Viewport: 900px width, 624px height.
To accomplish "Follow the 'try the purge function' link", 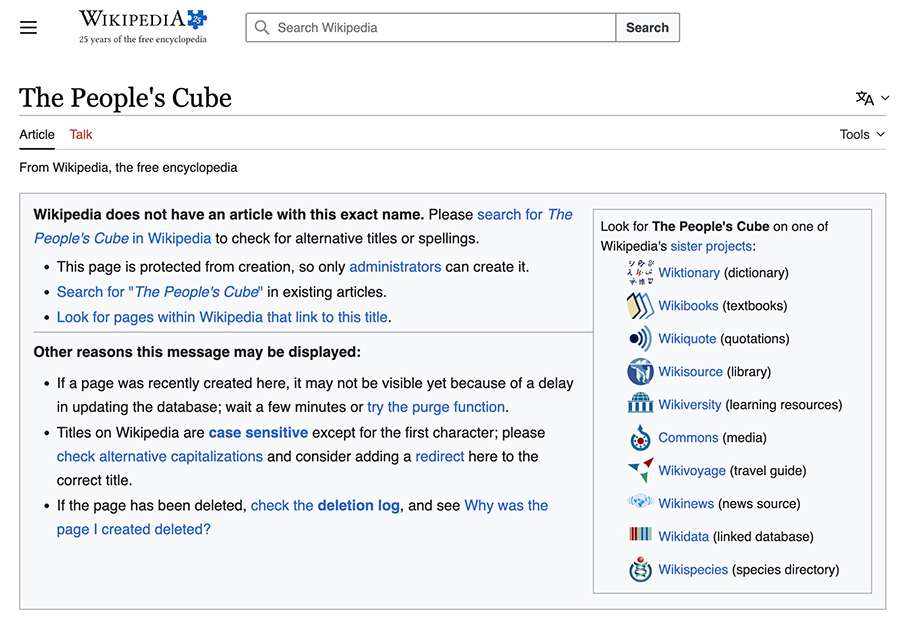I will click(x=436, y=406).
